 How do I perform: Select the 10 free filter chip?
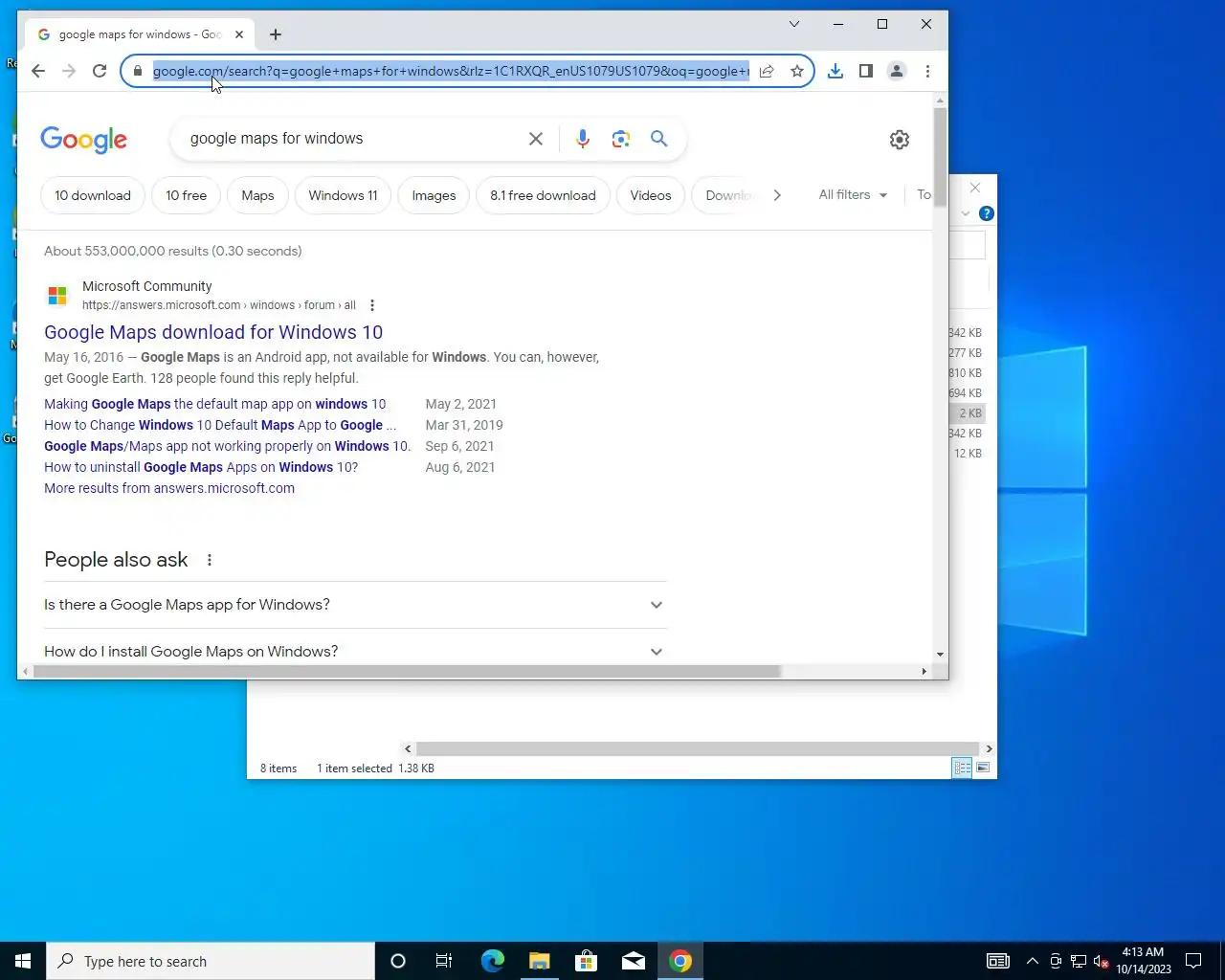187,195
